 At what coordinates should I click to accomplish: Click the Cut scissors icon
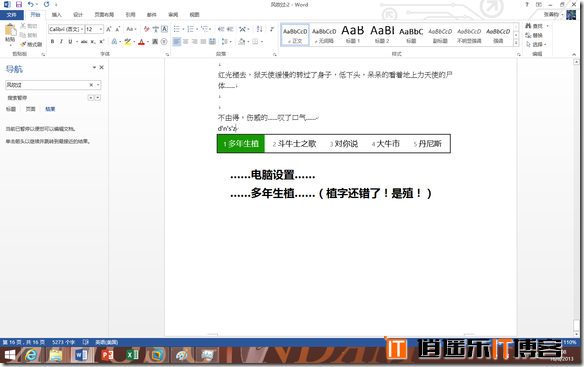[23, 26]
